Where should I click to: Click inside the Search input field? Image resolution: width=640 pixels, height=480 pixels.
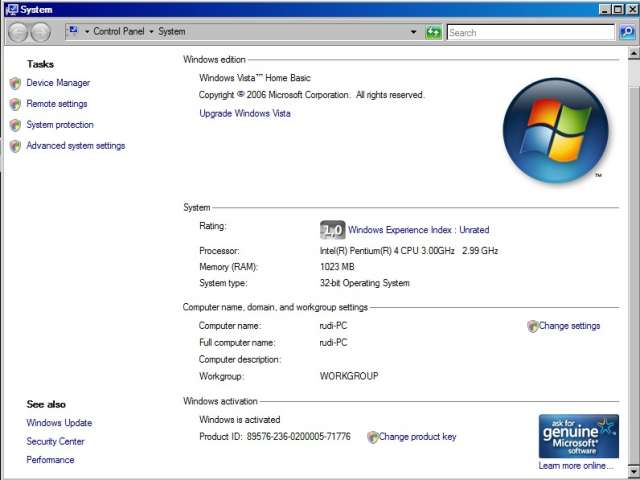click(531, 32)
